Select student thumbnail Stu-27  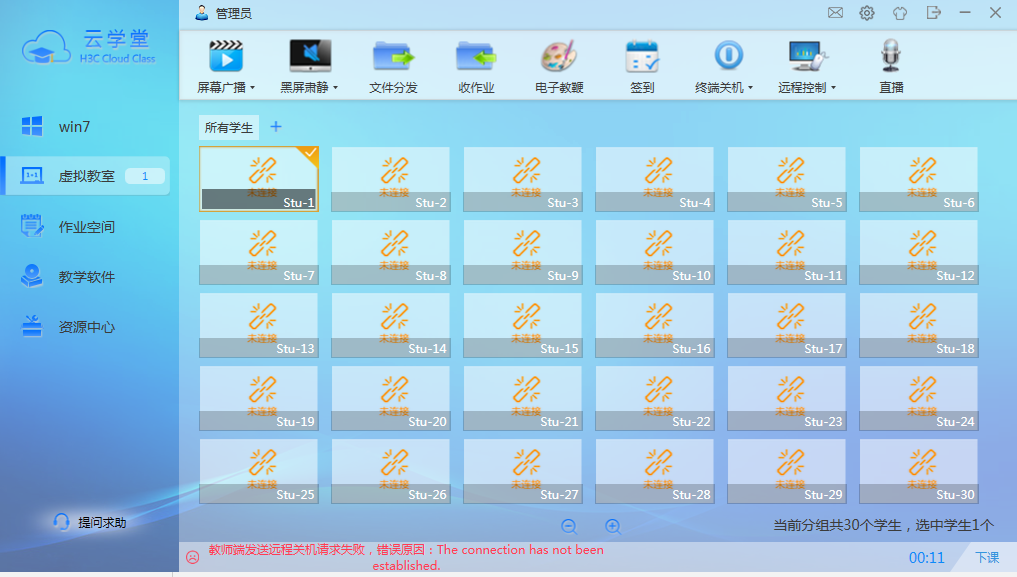(x=523, y=471)
